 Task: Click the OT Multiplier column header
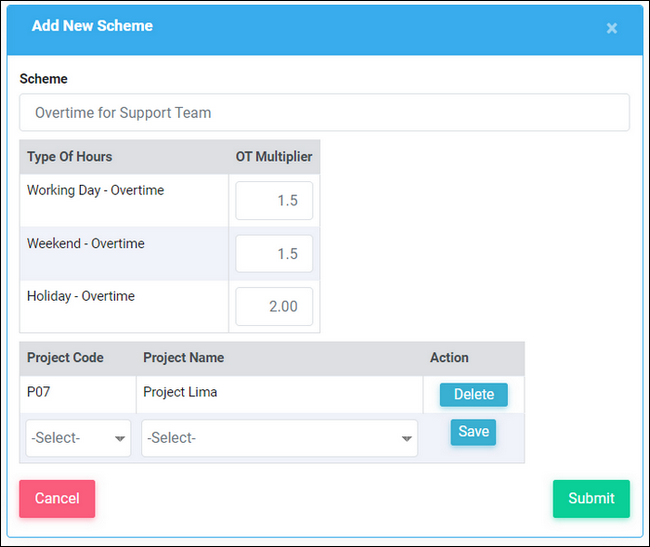[x=274, y=157]
